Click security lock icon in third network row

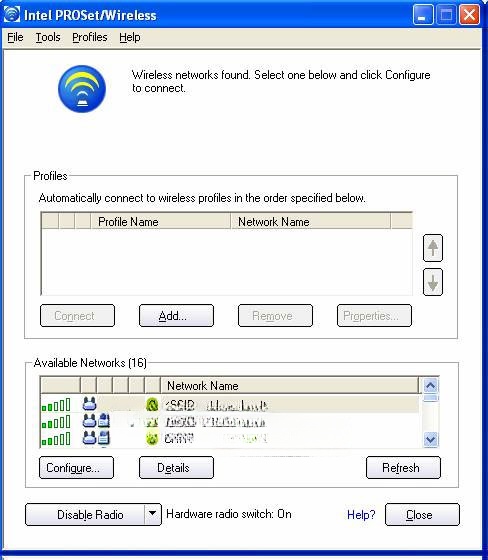104,438
